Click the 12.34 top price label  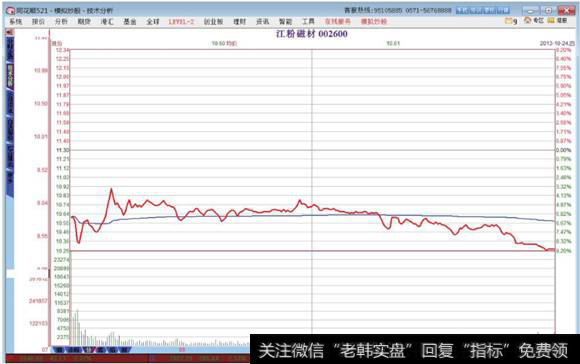coord(63,50)
